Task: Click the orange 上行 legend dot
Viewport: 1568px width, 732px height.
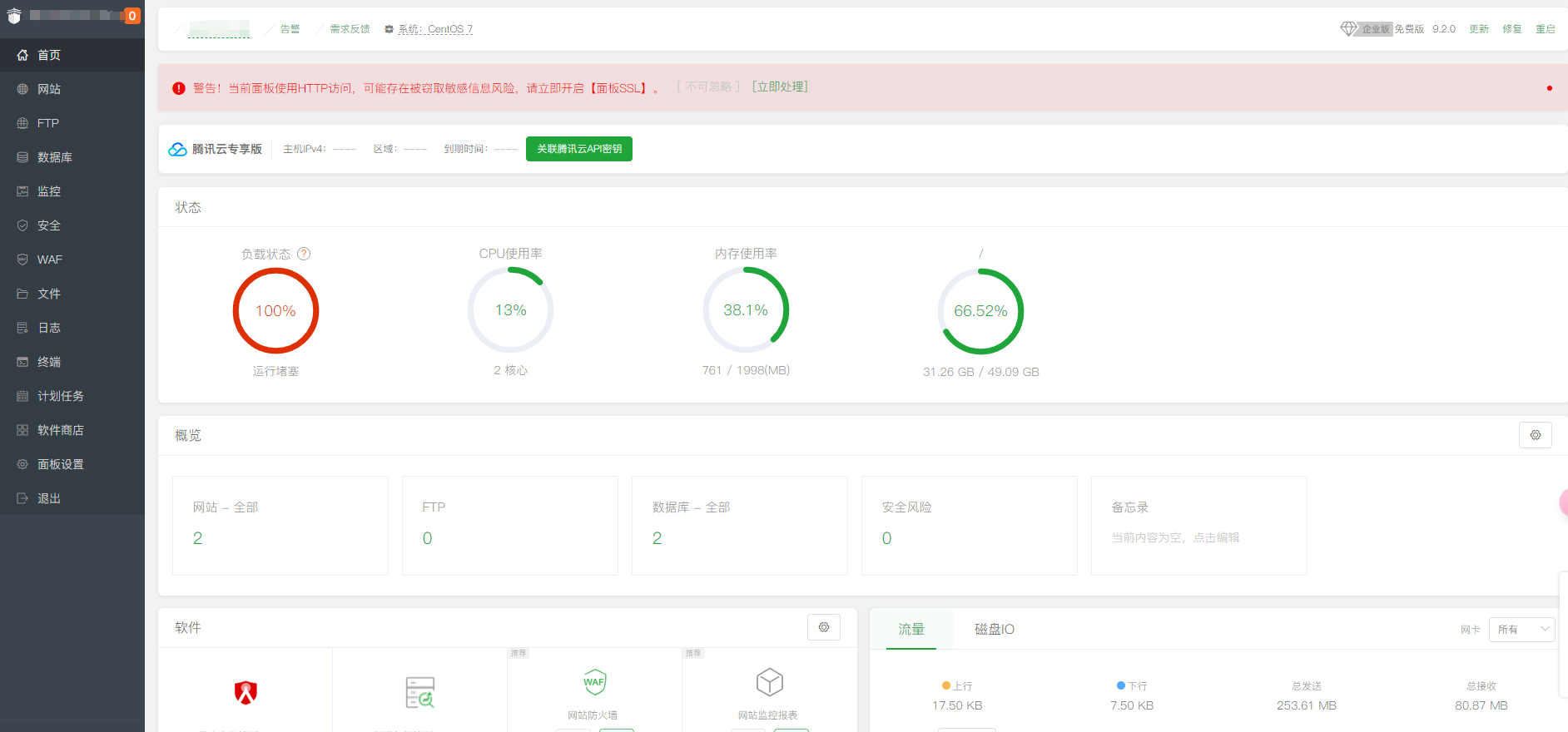Action: click(946, 686)
